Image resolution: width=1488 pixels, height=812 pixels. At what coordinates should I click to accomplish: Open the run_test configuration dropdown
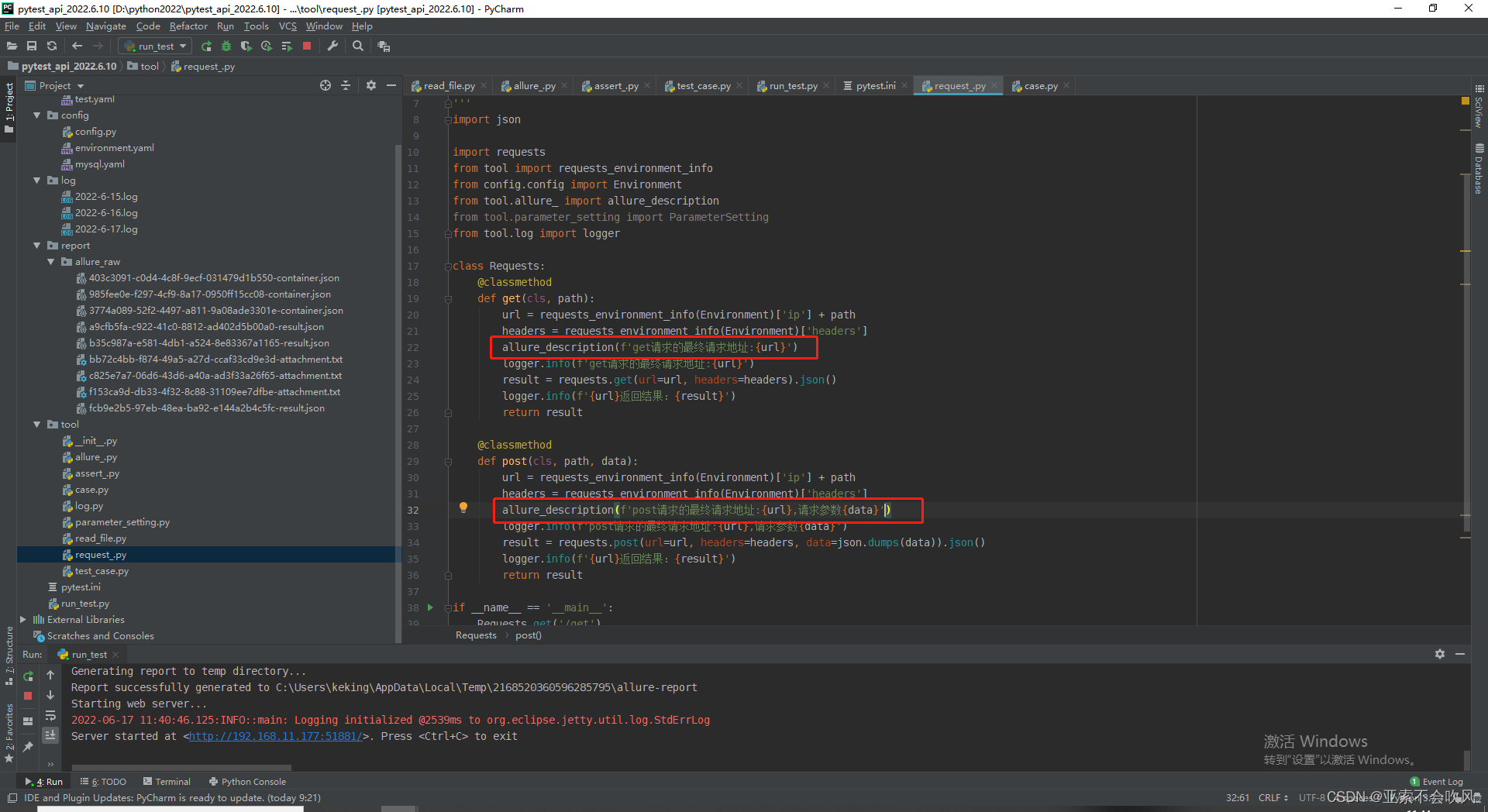156,46
